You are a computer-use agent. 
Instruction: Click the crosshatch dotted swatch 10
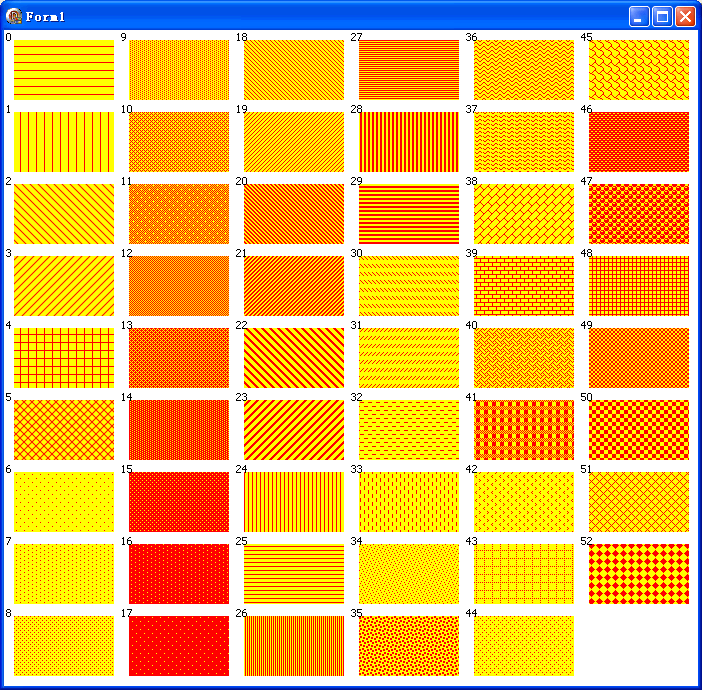tap(179, 142)
